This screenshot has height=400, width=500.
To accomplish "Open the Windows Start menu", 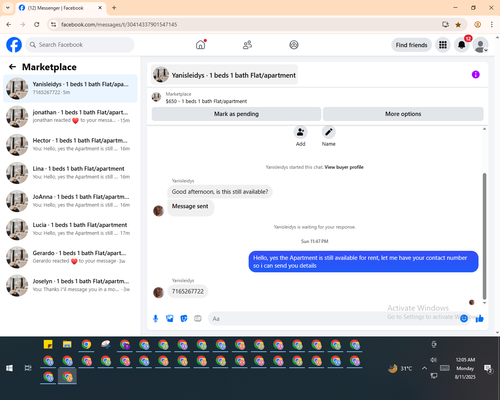I will pos(9,368).
